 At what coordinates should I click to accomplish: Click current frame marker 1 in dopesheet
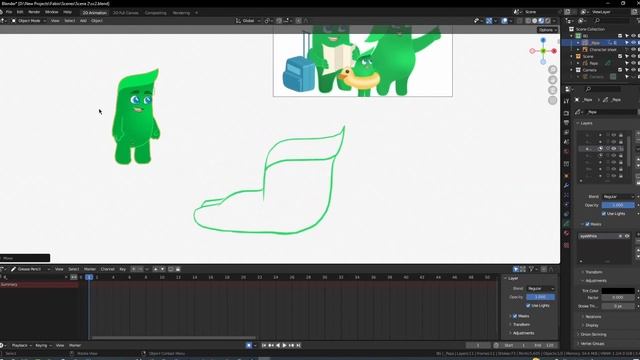[x=89, y=277]
